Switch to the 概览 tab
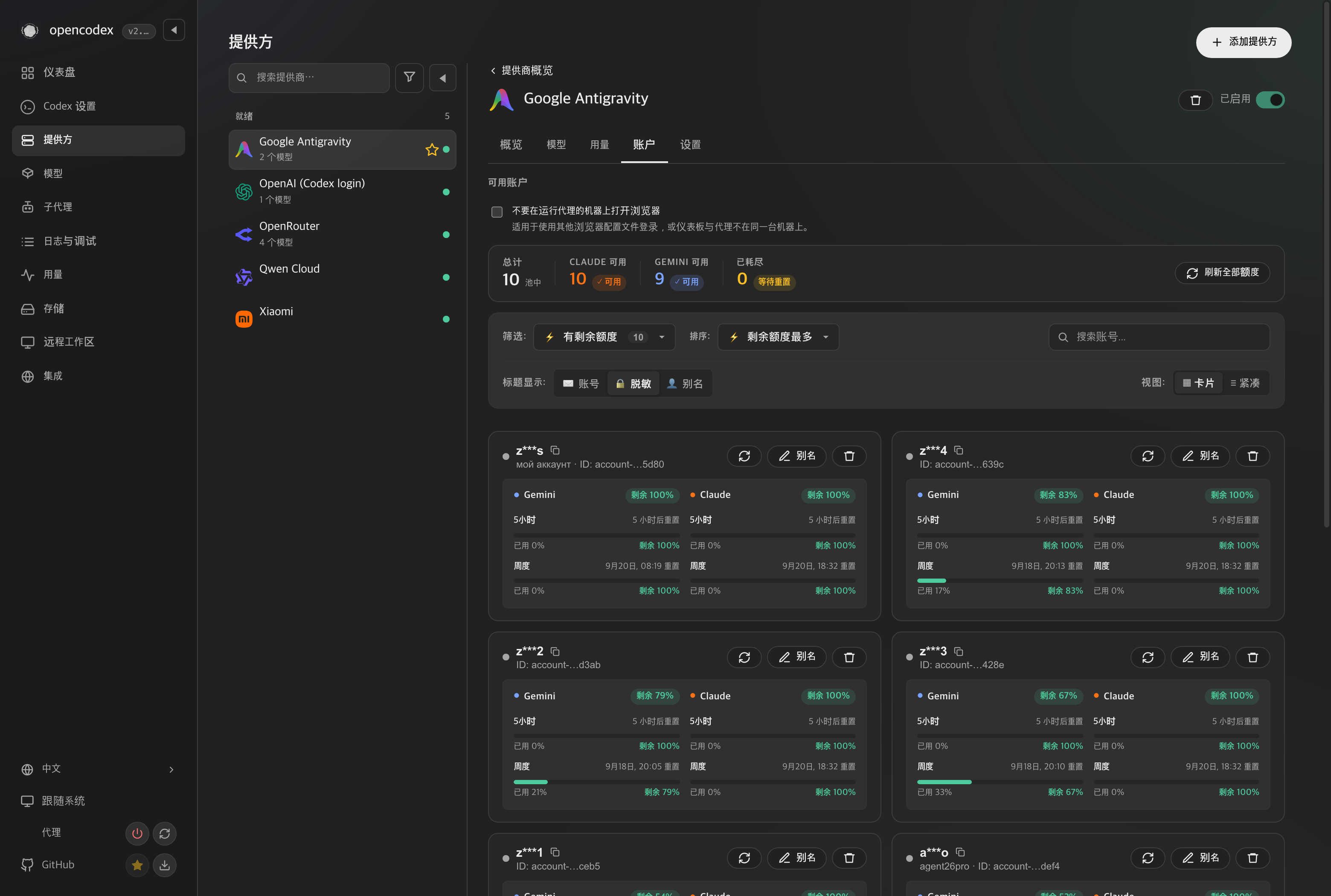Viewport: 1331px width, 896px height. tap(511, 145)
